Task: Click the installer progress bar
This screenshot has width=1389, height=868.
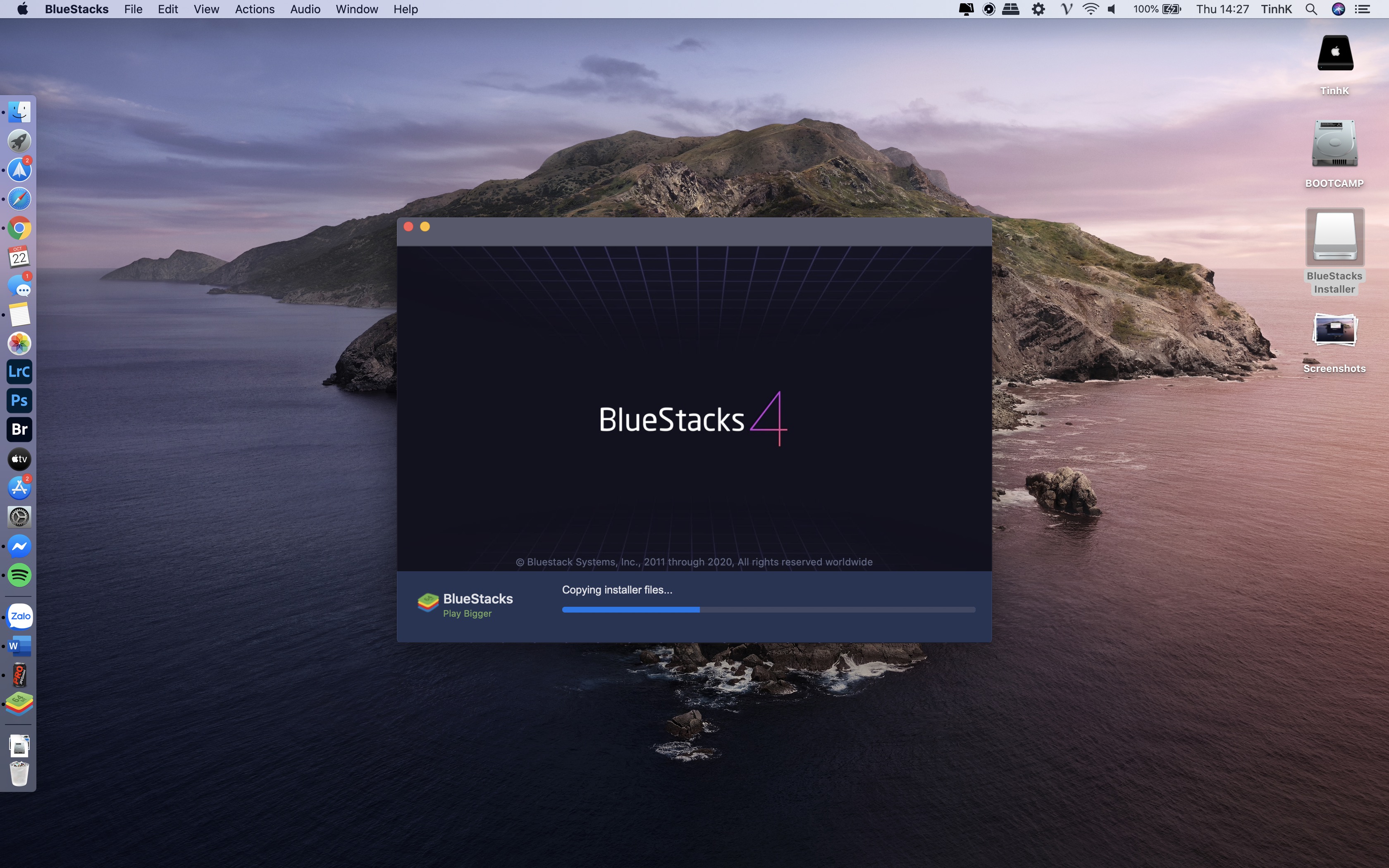Action: (x=768, y=610)
